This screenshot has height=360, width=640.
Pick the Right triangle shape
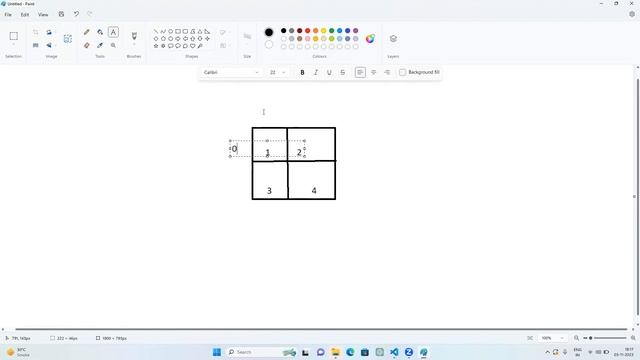(207, 31)
